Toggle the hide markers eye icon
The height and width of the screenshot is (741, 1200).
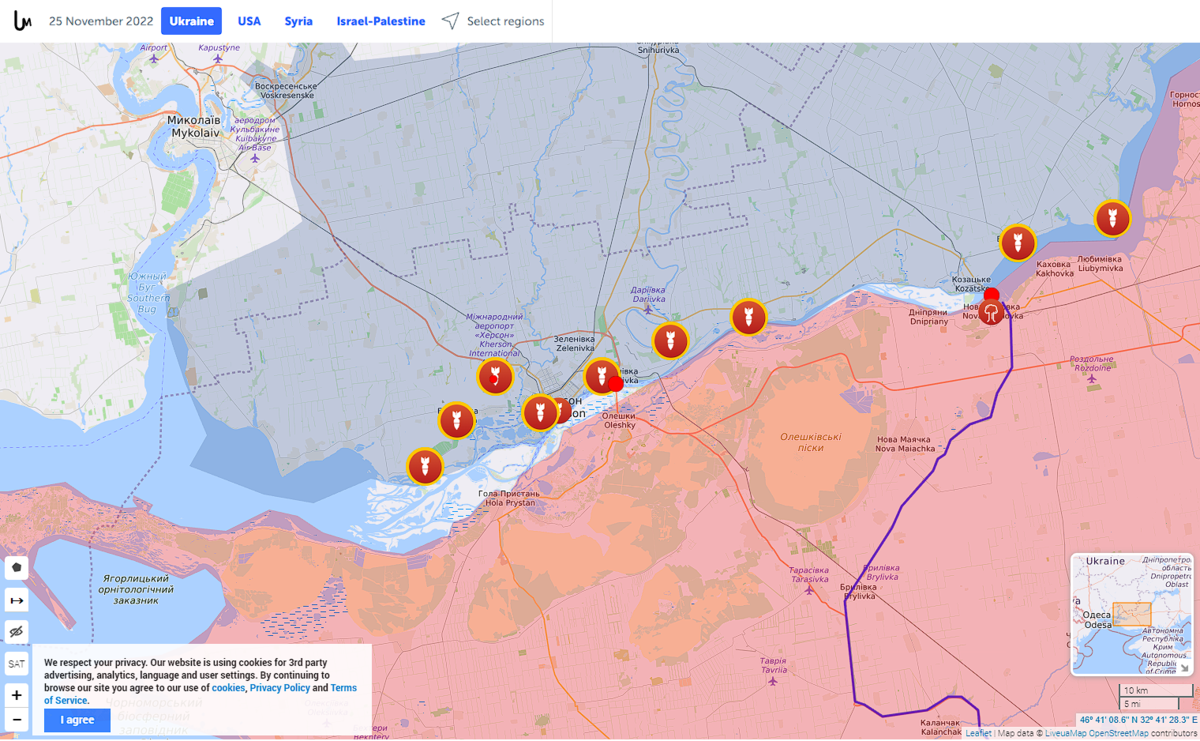tap(17, 632)
